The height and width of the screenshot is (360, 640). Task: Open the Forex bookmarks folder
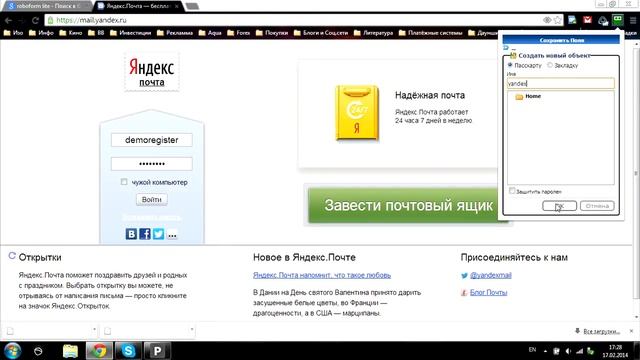point(239,33)
